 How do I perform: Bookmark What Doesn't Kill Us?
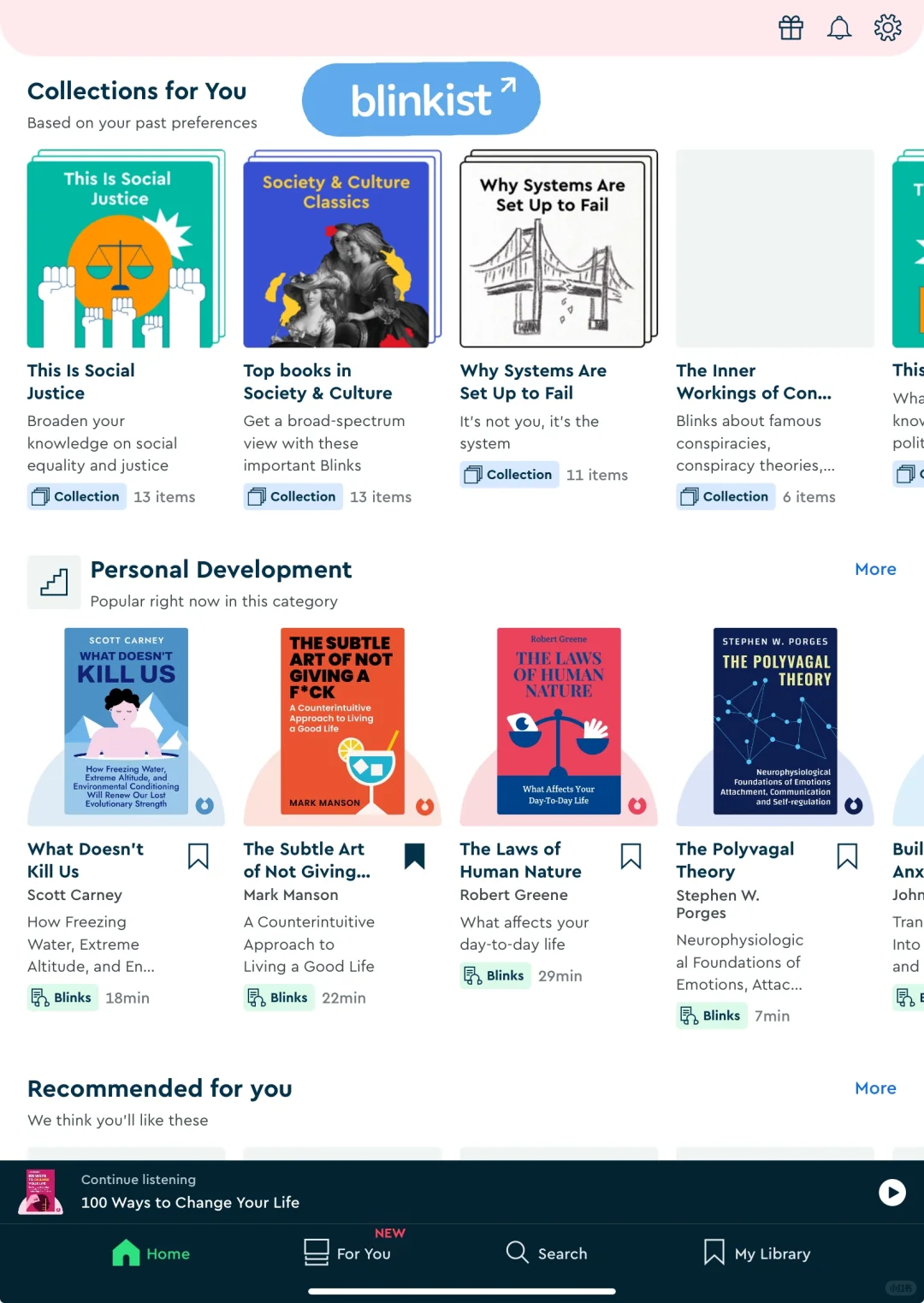tap(198, 856)
